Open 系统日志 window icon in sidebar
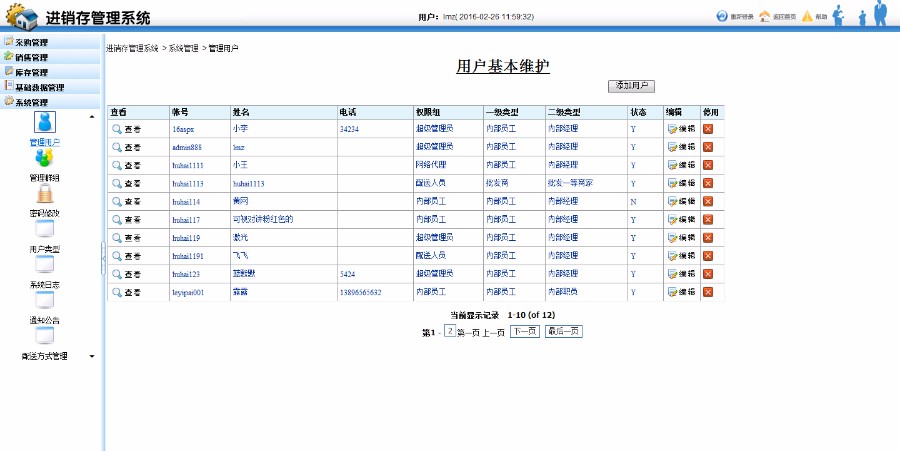 point(45,264)
